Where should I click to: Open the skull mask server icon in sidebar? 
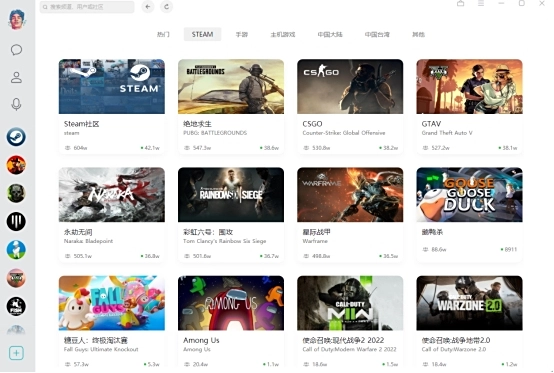click(x=16, y=193)
